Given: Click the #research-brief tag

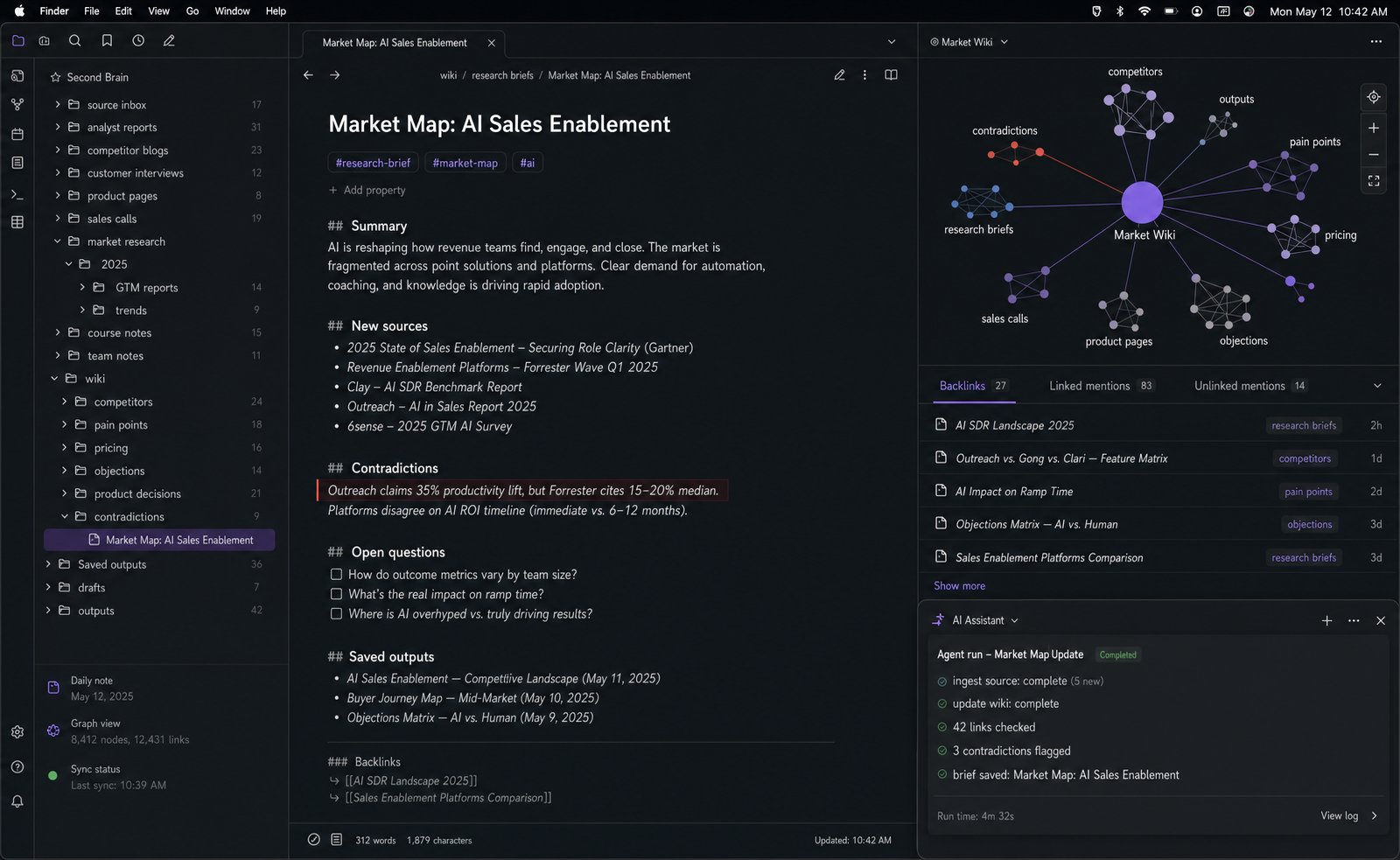Looking at the screenshot, I should (373, 163).
